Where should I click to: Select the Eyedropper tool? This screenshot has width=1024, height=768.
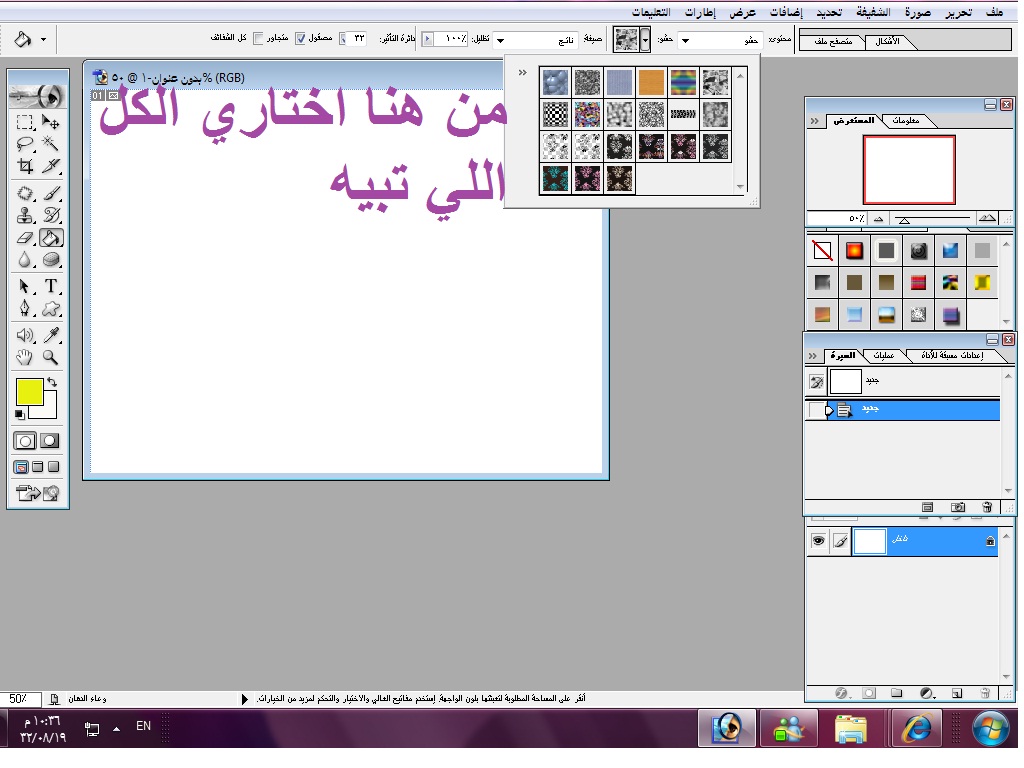51,336
